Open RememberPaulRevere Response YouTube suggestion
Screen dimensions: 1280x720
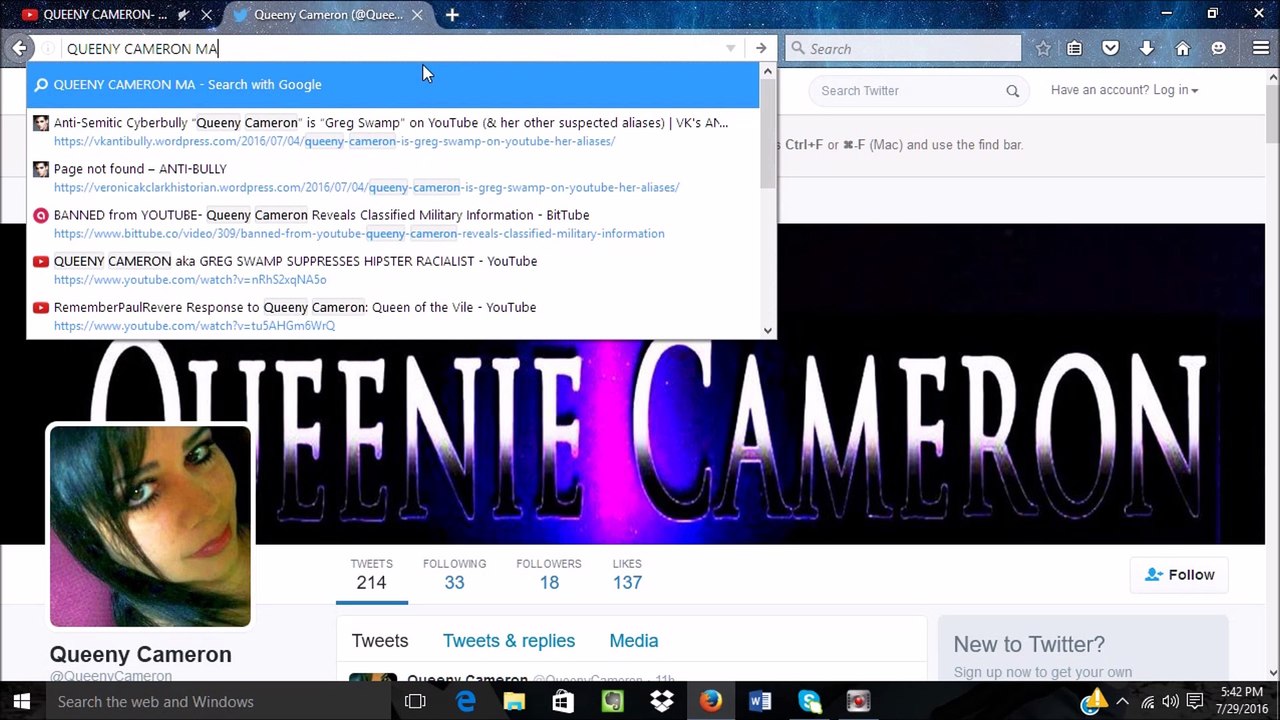coord(393,316)
